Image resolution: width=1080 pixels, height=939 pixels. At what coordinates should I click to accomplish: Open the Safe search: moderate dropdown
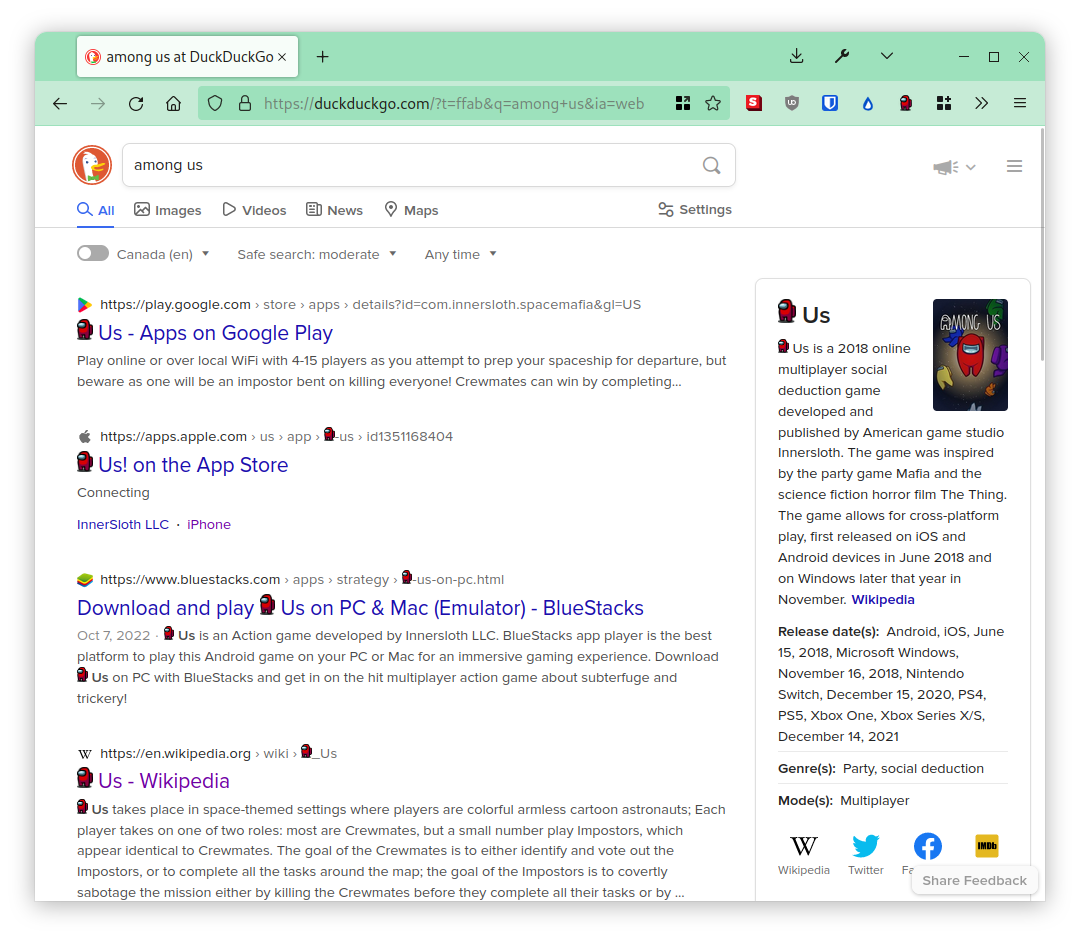tap(316, 254)
